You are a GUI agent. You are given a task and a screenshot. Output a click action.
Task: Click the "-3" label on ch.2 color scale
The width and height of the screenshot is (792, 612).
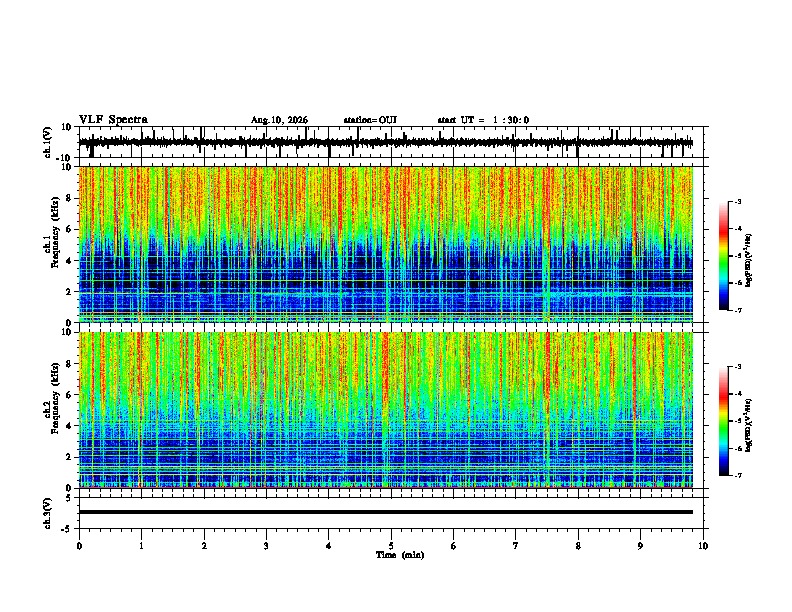pyautogui.click(x=738, y=367)
